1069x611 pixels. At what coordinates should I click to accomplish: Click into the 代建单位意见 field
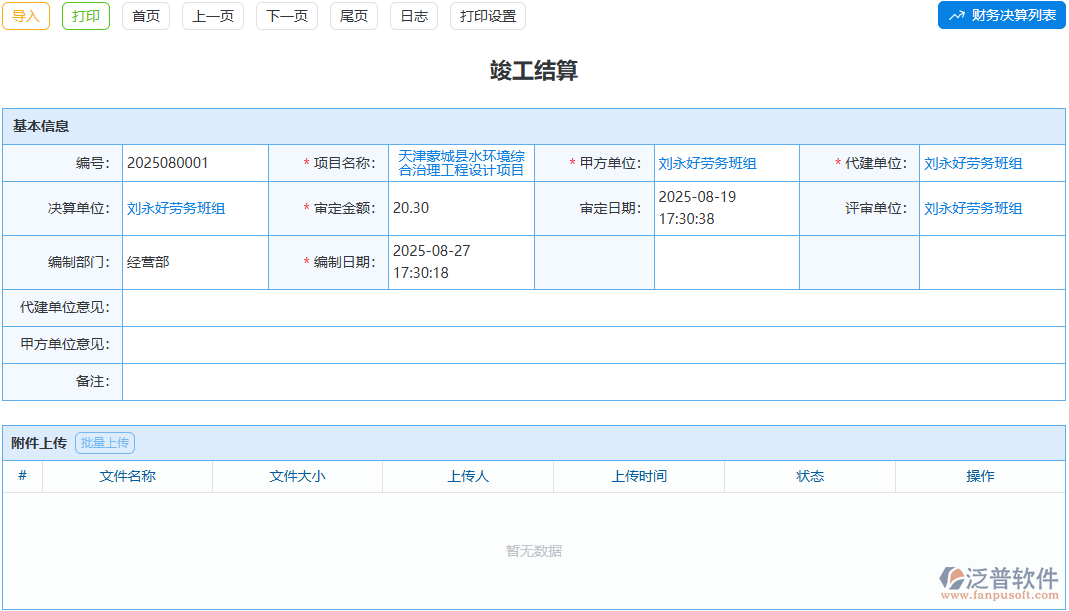tap(400, 309)
